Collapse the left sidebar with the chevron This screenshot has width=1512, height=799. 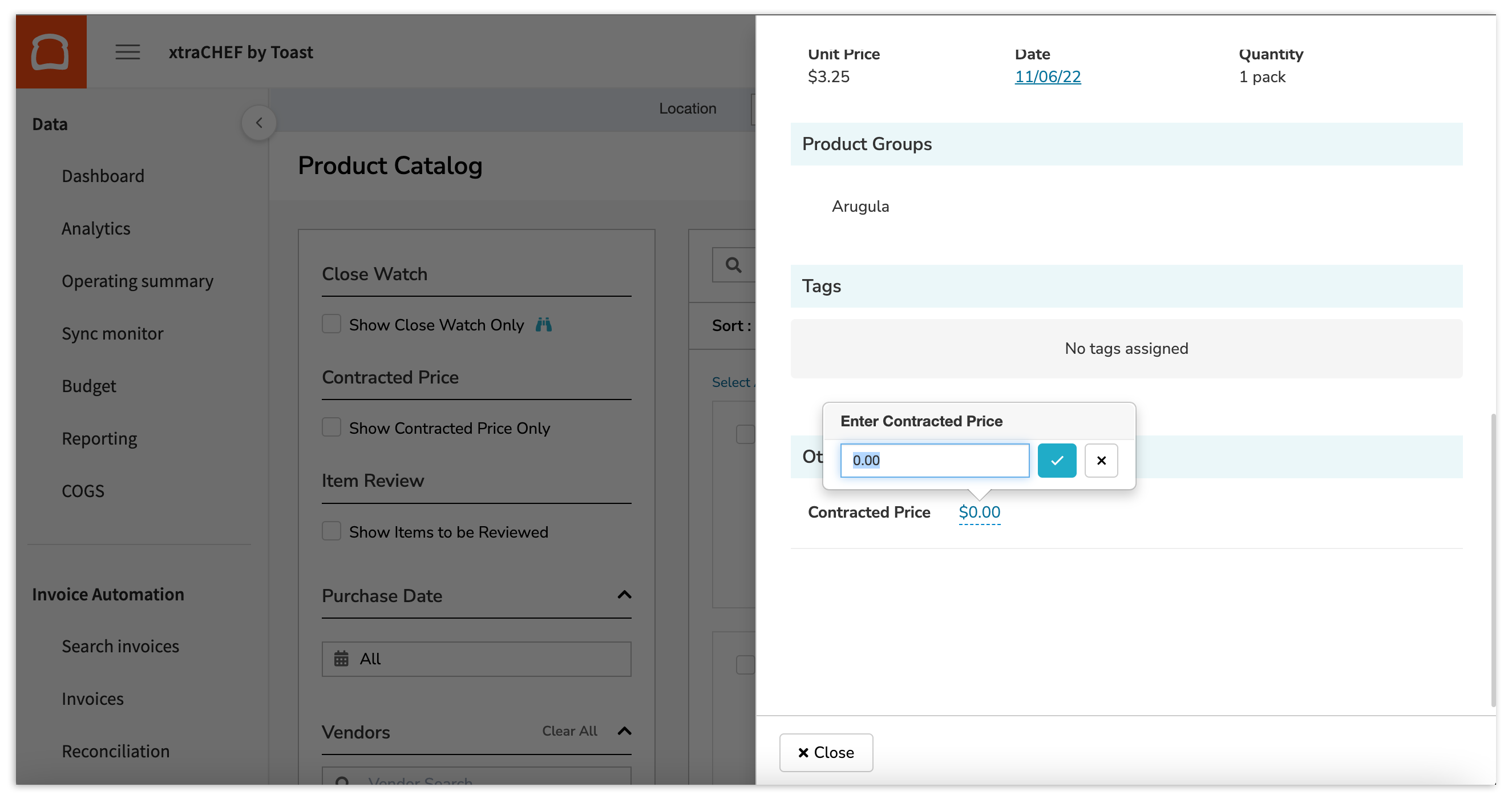coord(258,122)
